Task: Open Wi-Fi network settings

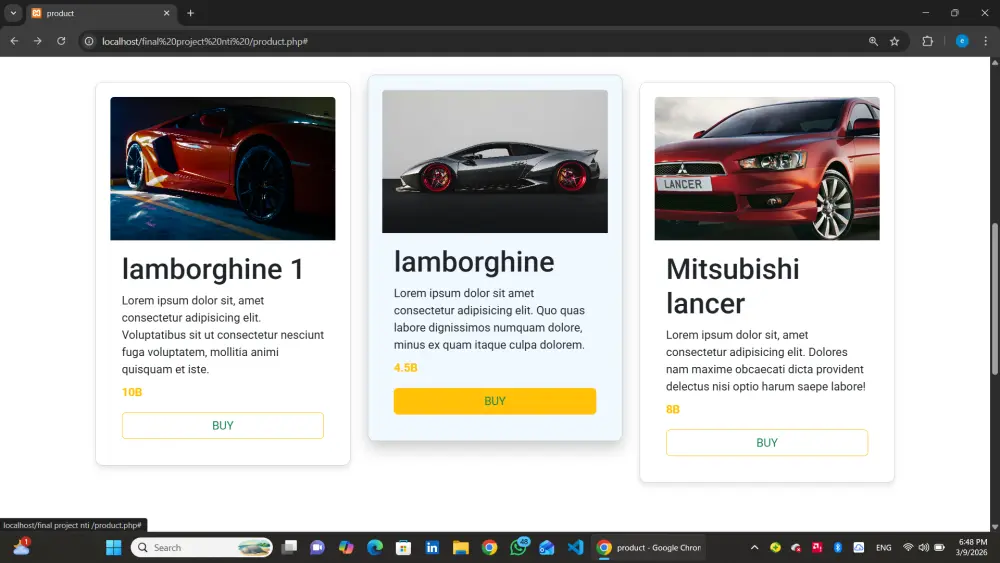Action: (x=908, y=547)
